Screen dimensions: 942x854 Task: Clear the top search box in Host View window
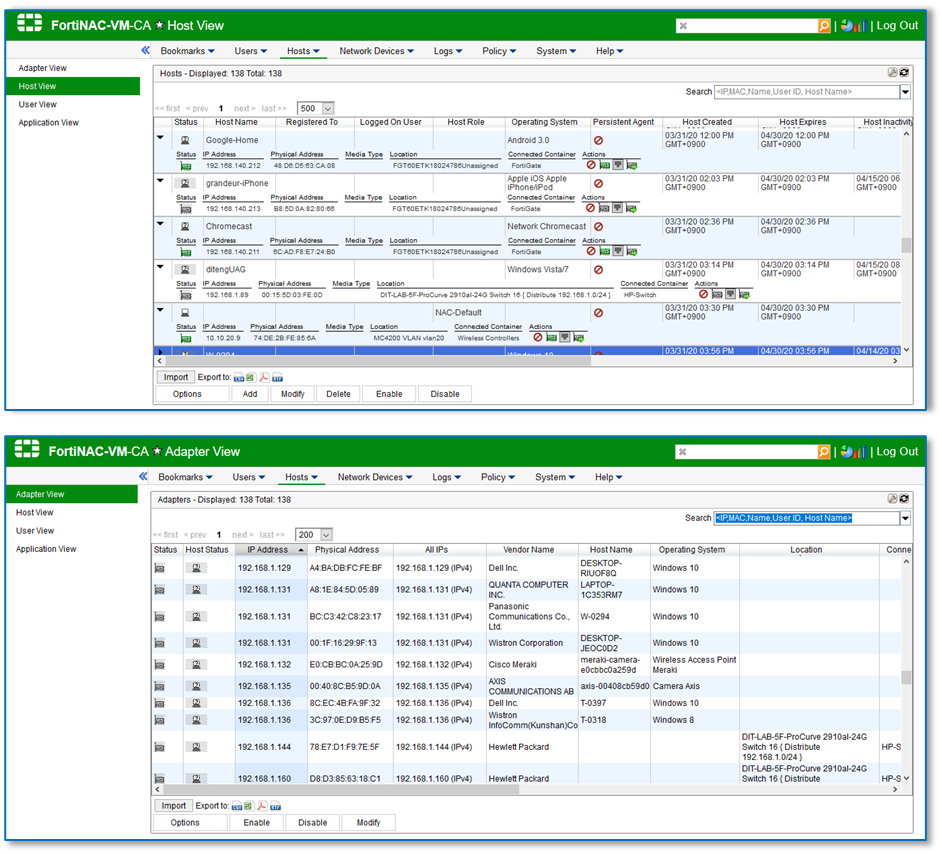tap(683, 26)
